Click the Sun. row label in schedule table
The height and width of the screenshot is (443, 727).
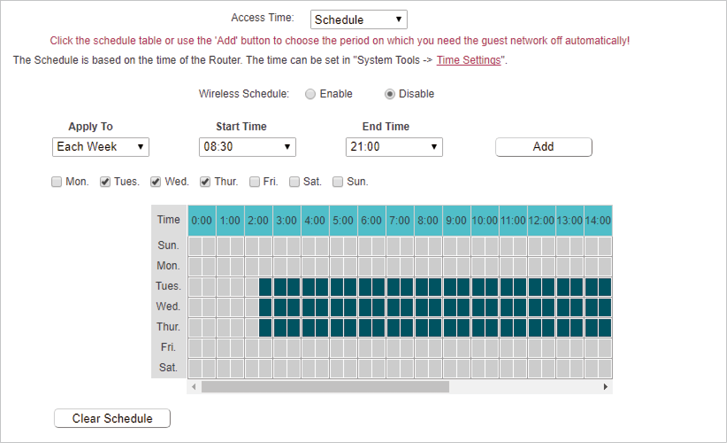(x=168, y=245)
